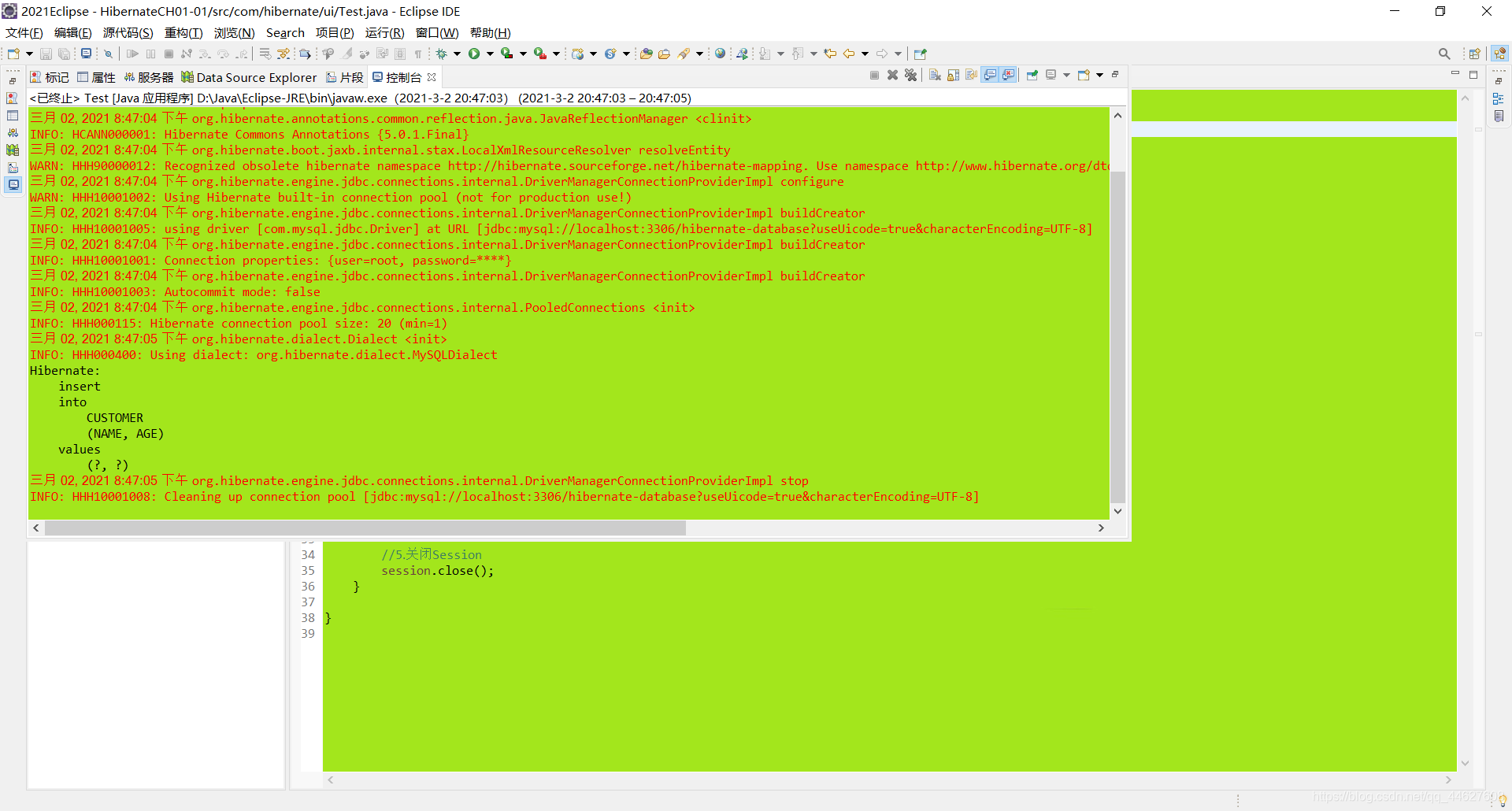Image resolution: width=1512 pixels, height=811 pixels.
Task: Open the Back history dropdown arrow
Action: click(865, 54)
